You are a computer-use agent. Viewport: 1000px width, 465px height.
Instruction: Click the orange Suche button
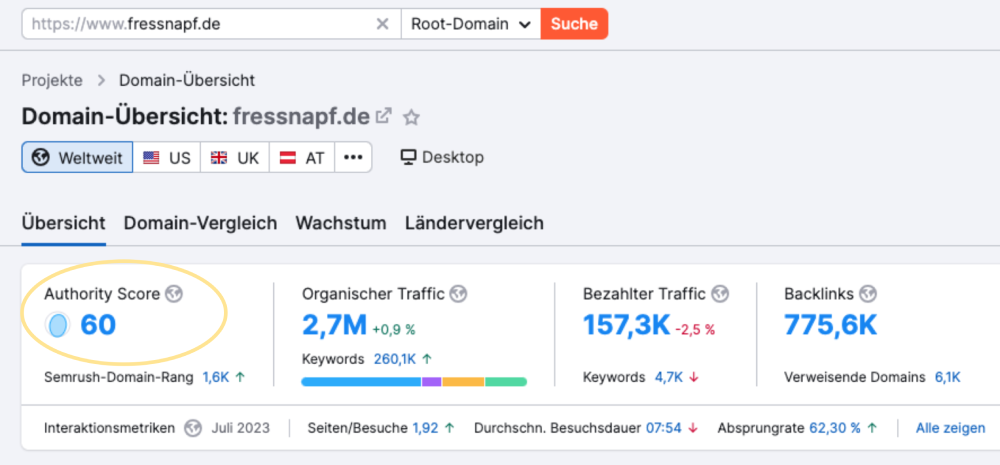coord(574,24)
